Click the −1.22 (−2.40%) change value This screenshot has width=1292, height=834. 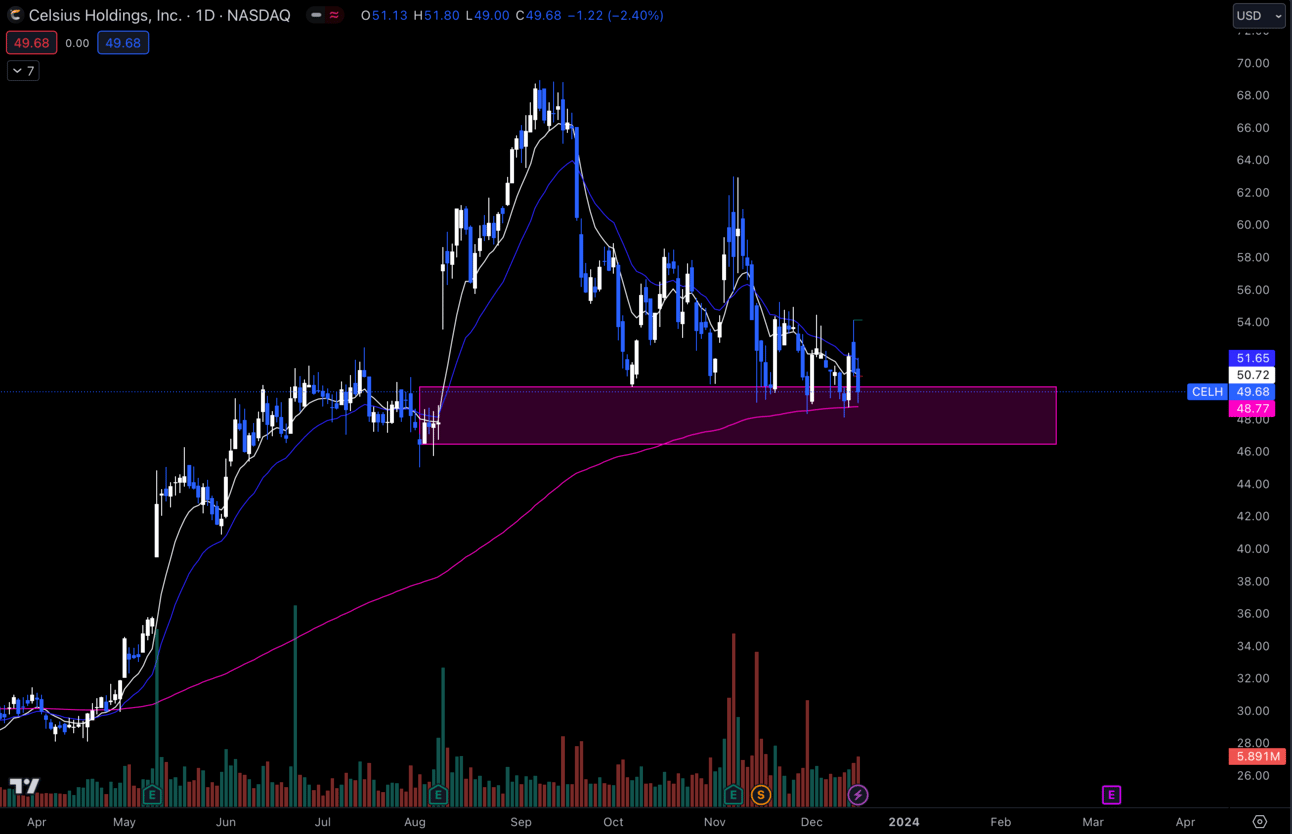click(615, 15)
